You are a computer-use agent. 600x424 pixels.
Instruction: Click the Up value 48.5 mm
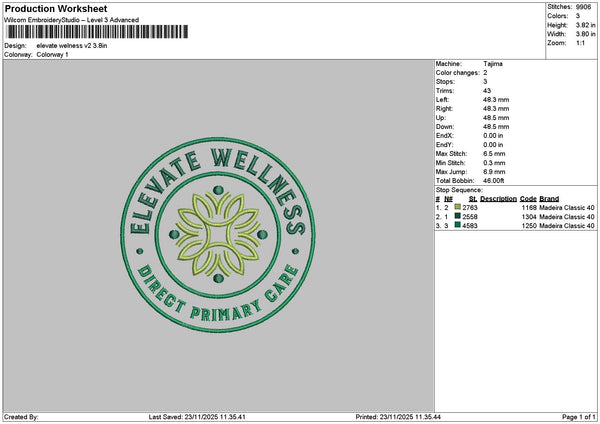(x=496, y=118)
